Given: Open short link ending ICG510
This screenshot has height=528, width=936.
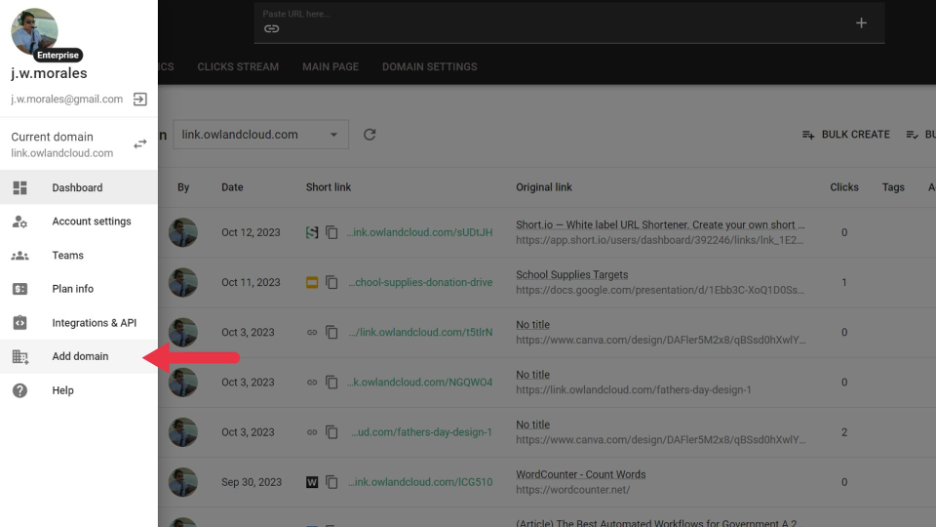Looking at the screenshot, I should click(x=420, y=482).
